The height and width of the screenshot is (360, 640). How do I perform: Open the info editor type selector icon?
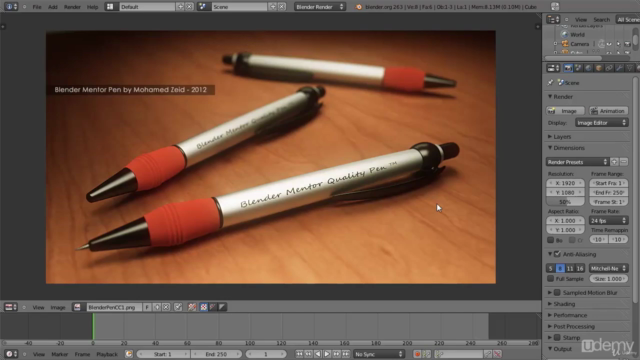11,7
